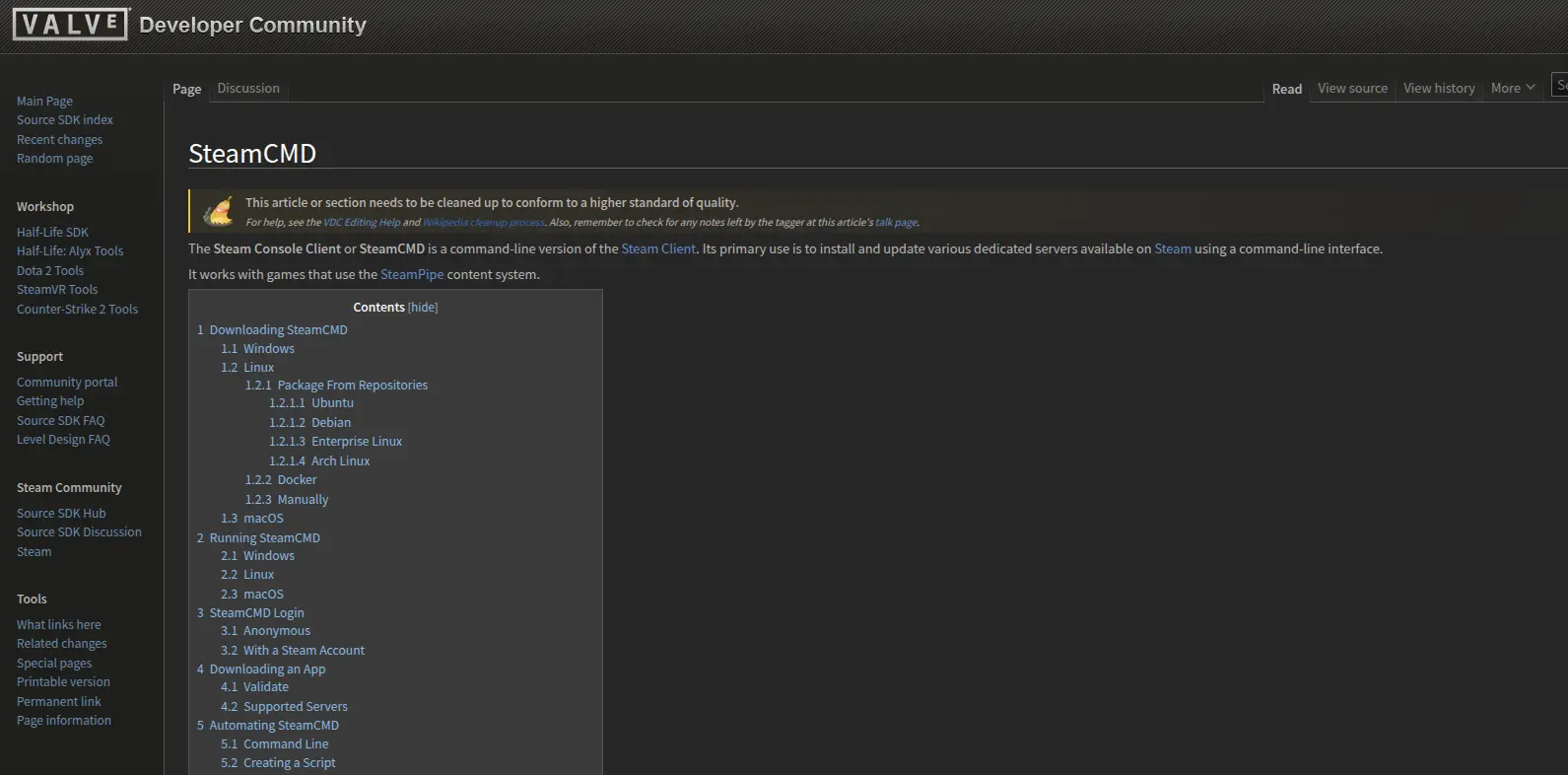Jump to Package From Repositories entry
The height and width of the screenshot is (775, 1568).
coord(336,385)
